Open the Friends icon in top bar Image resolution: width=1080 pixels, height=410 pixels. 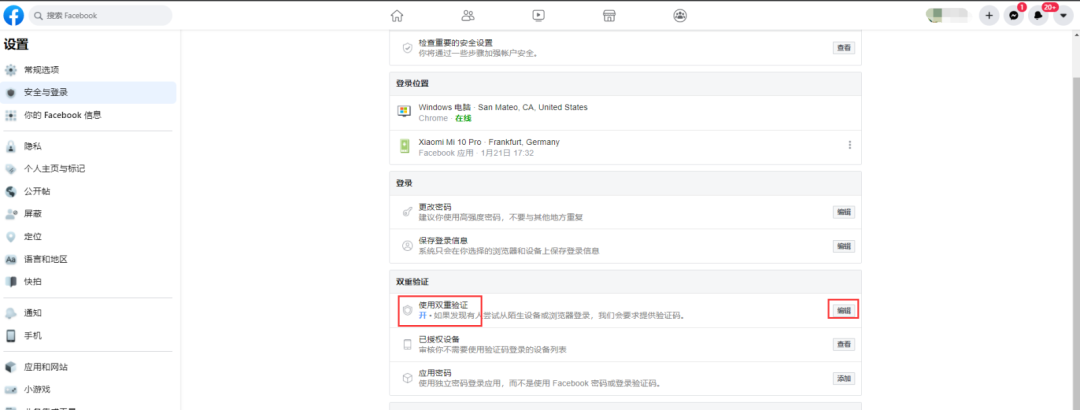tap(468, 15)
